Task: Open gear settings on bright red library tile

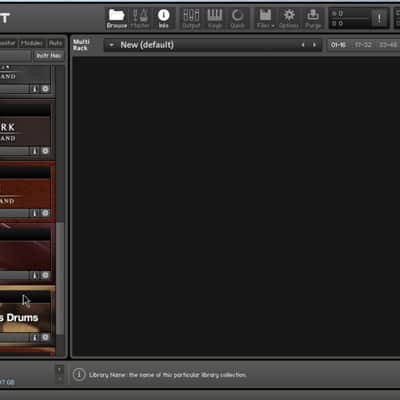Action: [45, 213]
